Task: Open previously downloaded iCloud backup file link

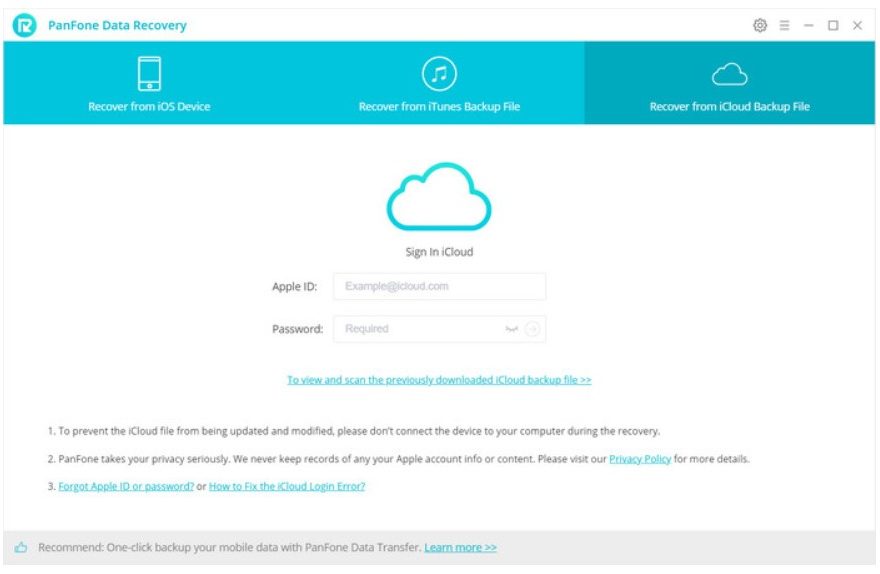Action: click(x=439, y=380)
